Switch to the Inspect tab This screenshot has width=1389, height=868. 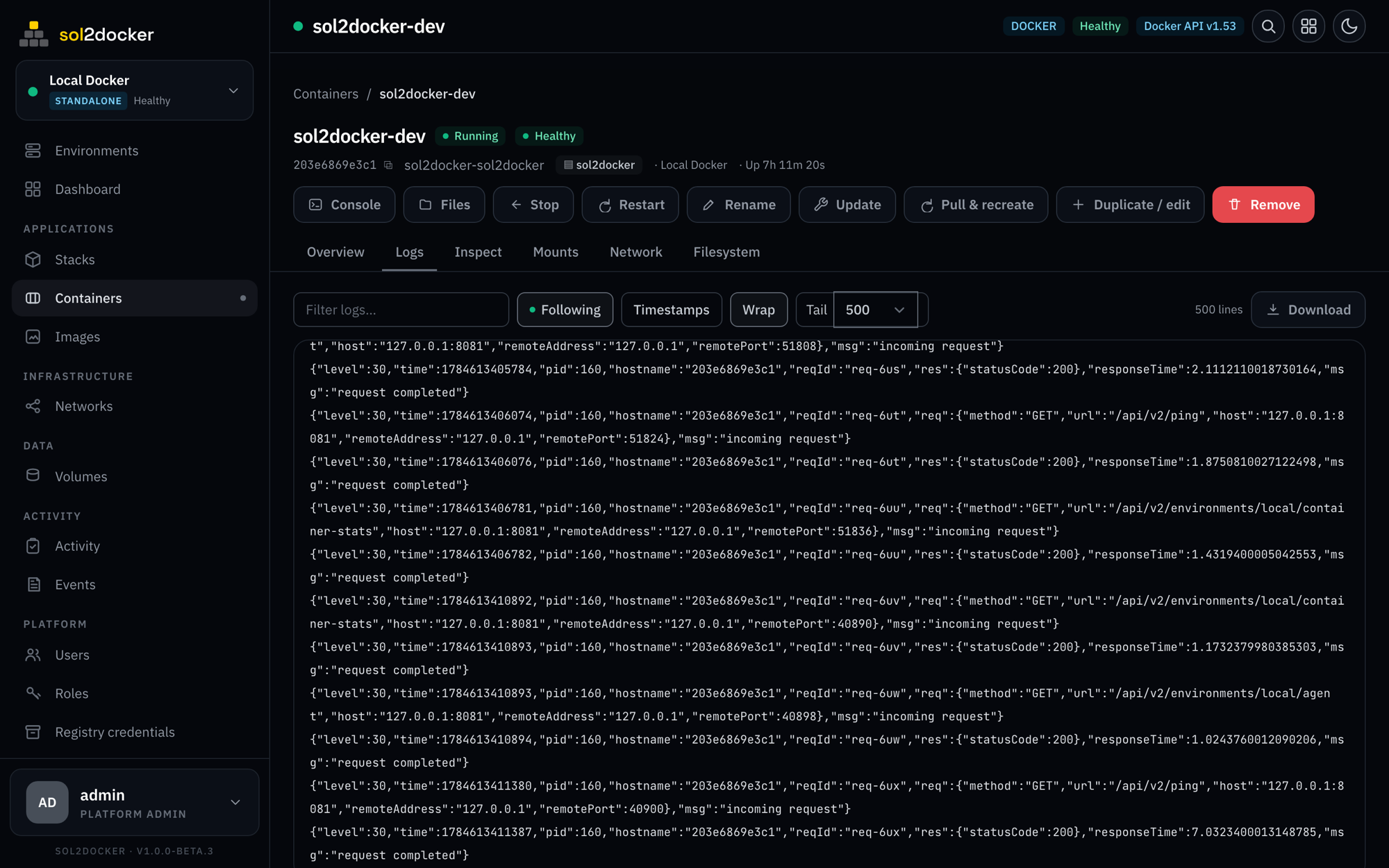[x=478, y=252]
